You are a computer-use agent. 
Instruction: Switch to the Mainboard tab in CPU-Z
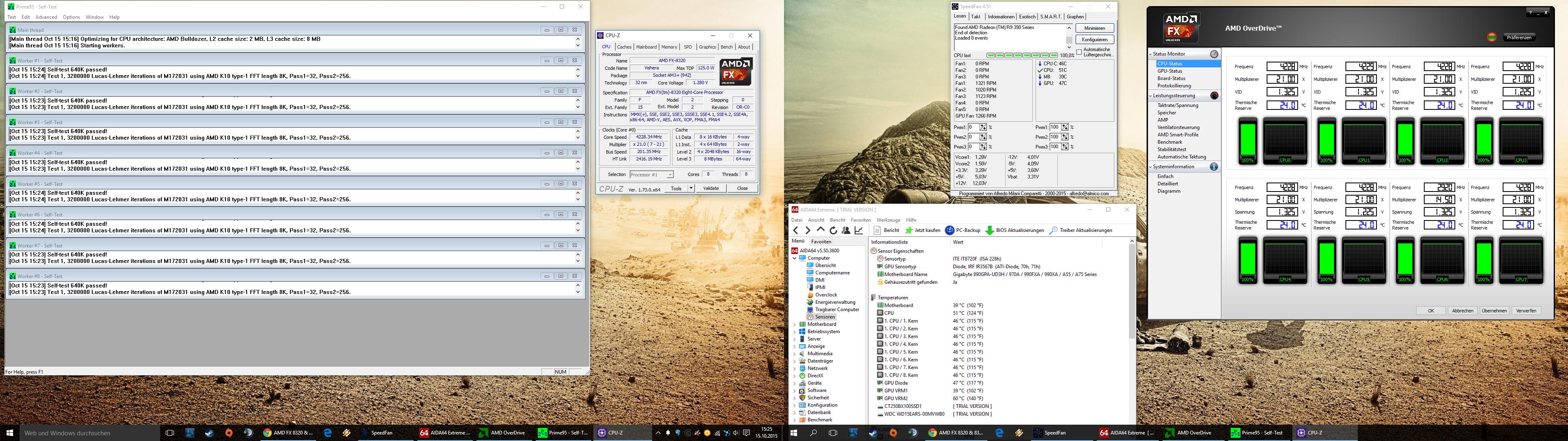point(646,47)
